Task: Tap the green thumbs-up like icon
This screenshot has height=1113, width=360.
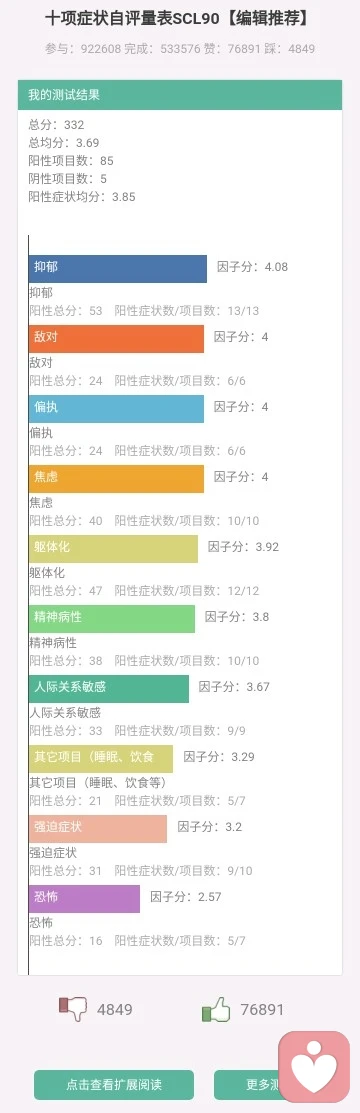Action: point(217,1009)
